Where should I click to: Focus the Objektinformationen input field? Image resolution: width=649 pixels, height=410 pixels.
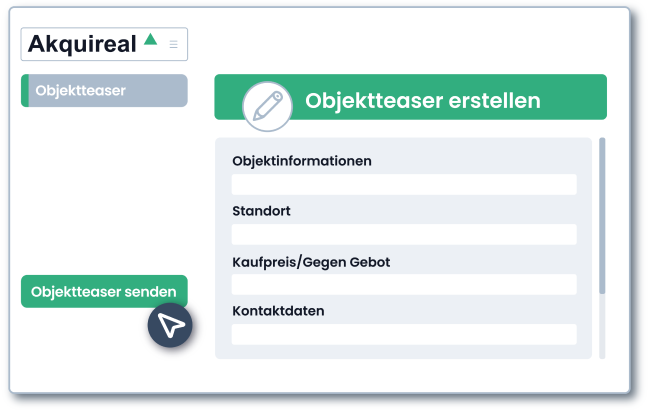[x=404, y=185]
